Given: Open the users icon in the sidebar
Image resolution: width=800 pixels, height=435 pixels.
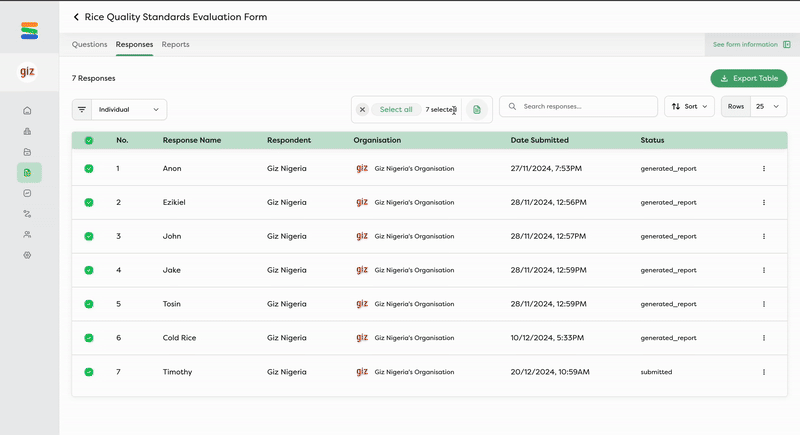Looking at the screenshot, I should (x=27, y=235).
